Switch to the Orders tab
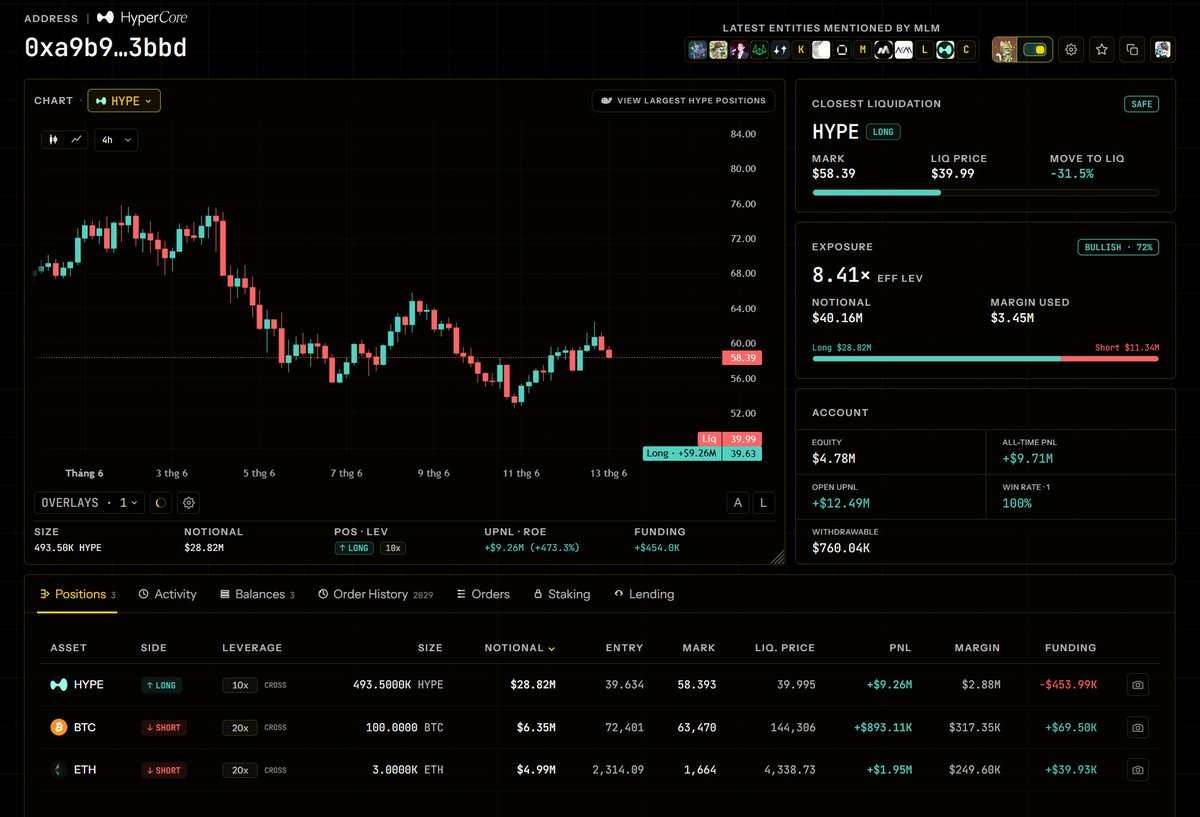 [483, 594]
